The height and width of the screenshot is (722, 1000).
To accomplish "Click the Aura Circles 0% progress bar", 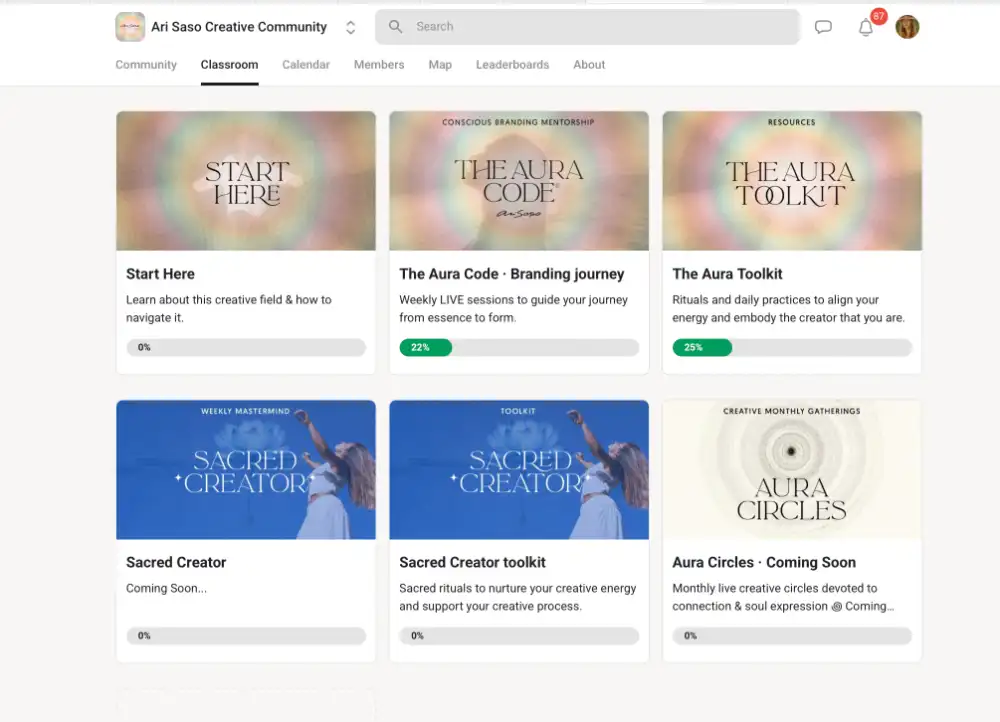I will tap(792, 636).
